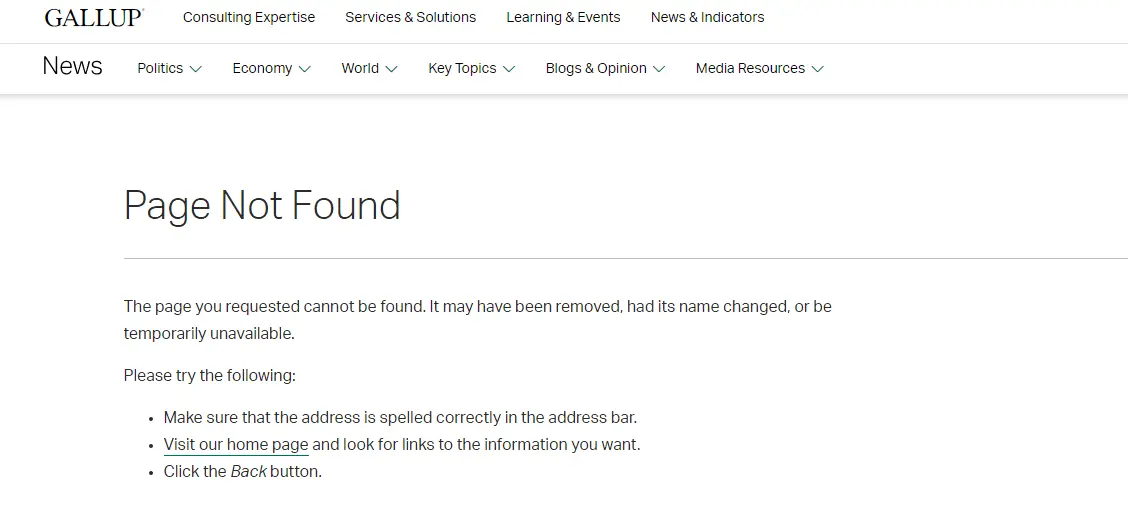The width and height of the screenshot is (1128, 511).
Task: Open Services & Solutions menu item
Action: pos(411,17)
